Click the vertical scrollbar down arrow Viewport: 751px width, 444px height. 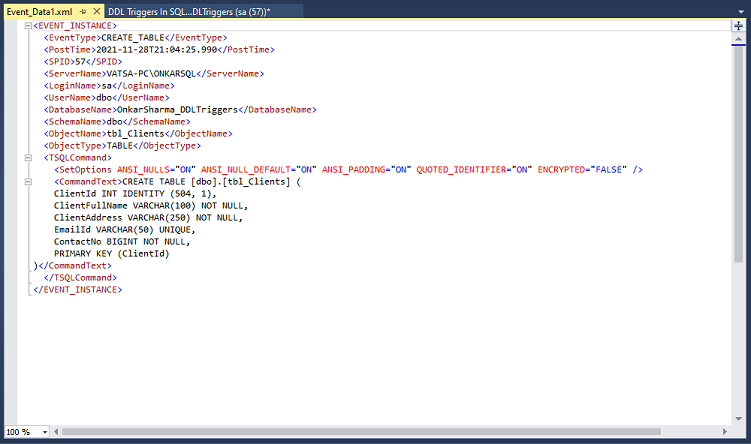pos(739,419)
